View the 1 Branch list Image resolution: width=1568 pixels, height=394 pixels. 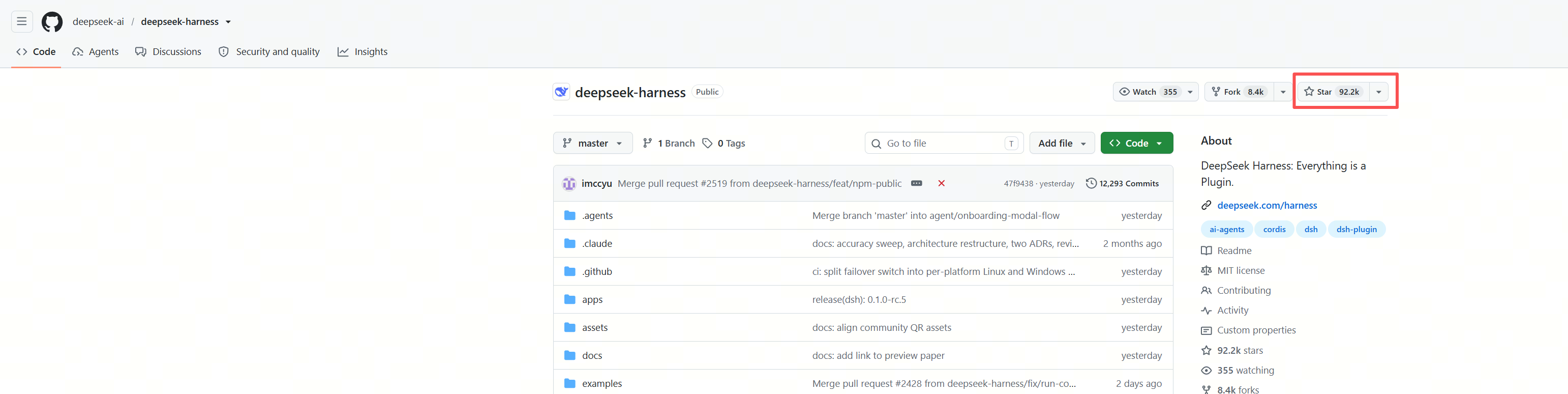(x=669, y=143)
